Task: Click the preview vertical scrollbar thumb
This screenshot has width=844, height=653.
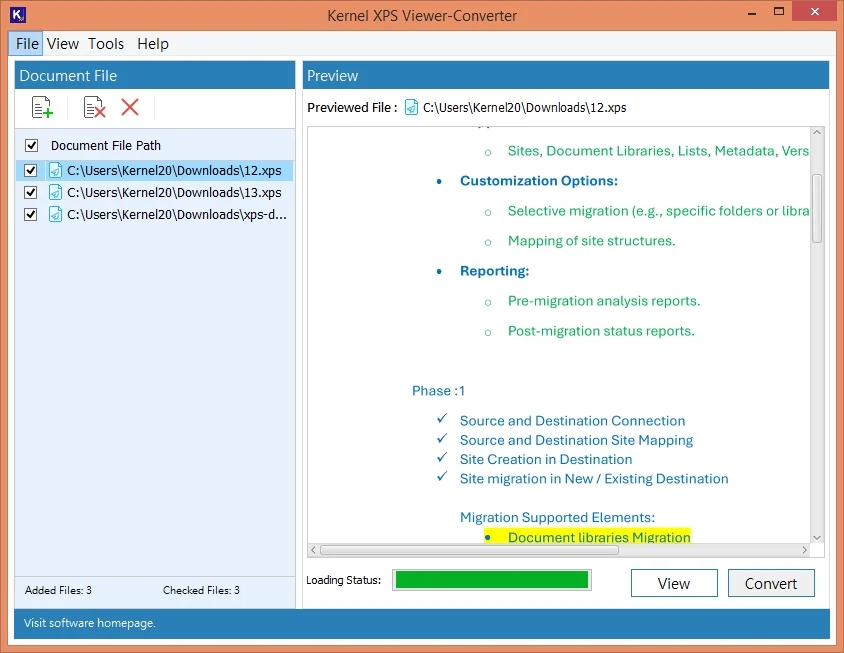Action: (x=817, y=208)
